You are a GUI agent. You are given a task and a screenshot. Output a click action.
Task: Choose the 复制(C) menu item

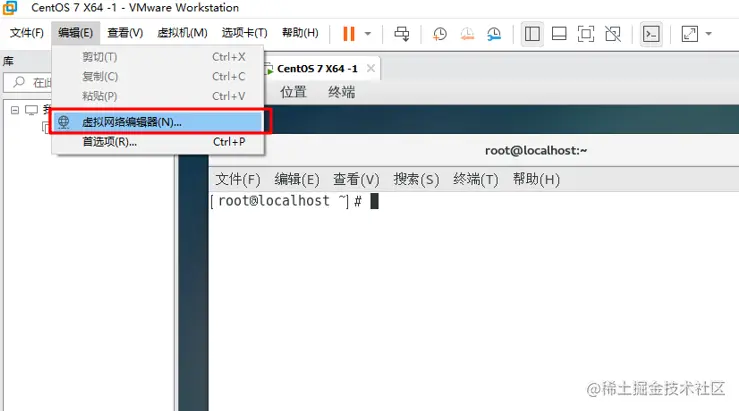point(158,76)
